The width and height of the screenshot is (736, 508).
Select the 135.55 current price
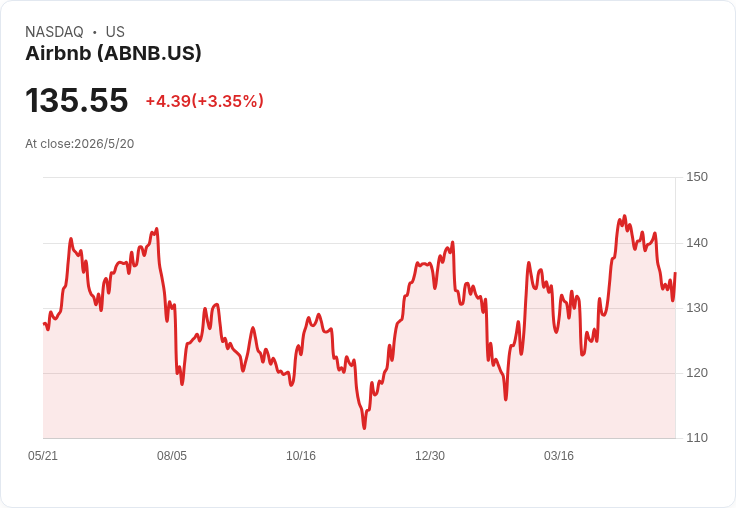77,100
